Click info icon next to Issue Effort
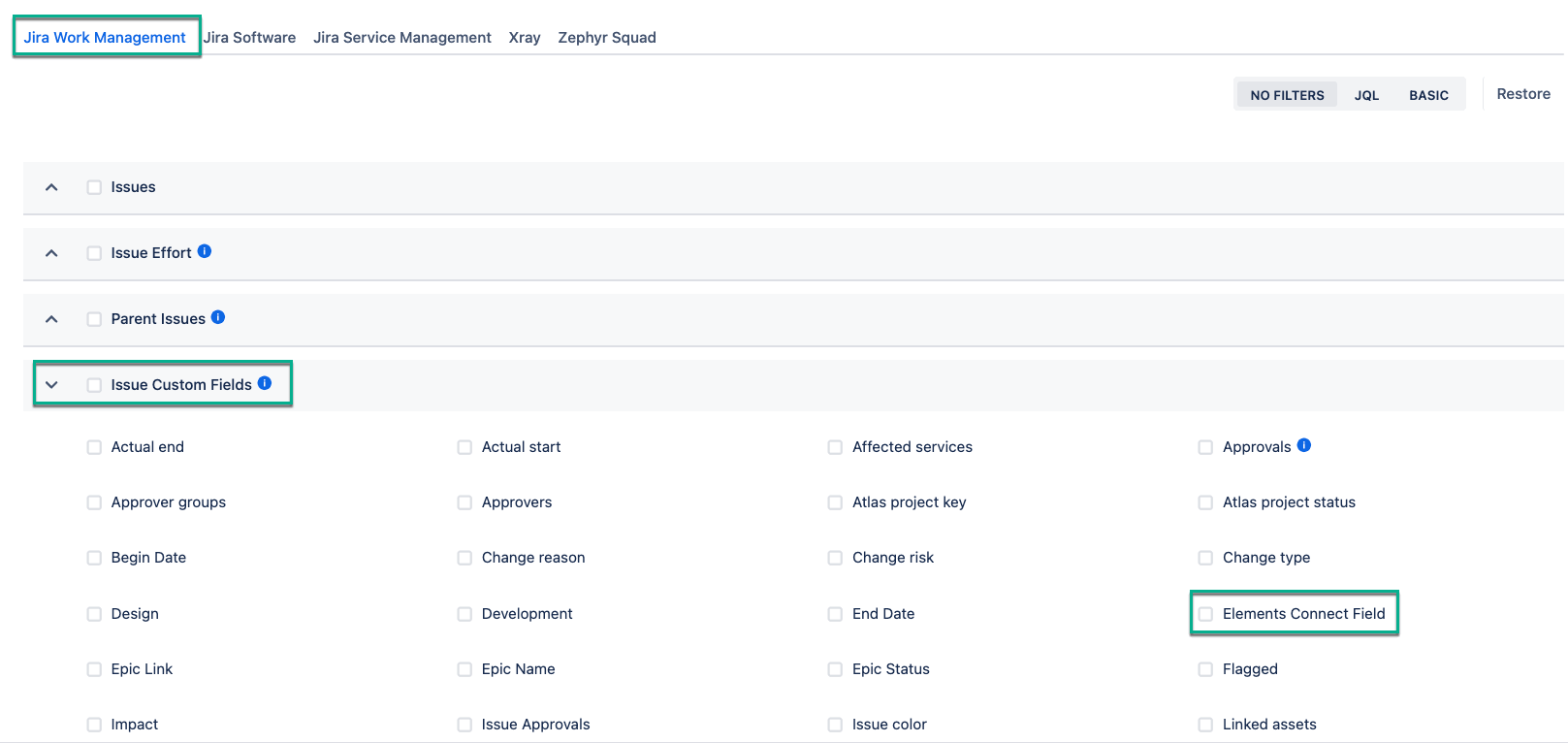This screenshot has width=1568, height=743. click(205, 251)
